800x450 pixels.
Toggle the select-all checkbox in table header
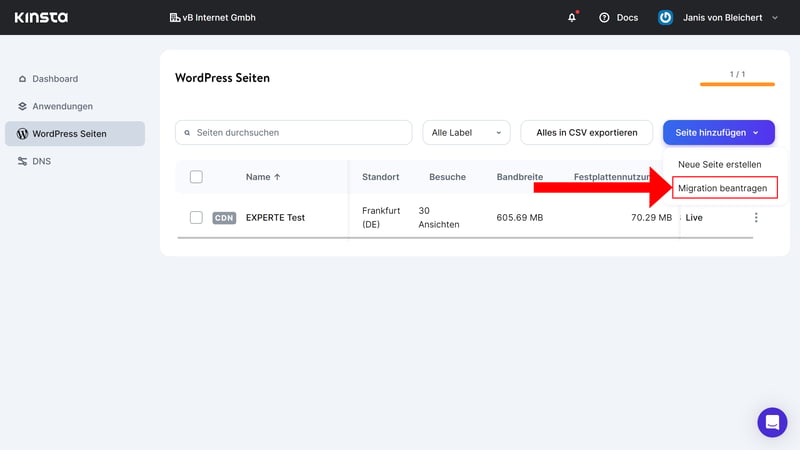[x=196, y=177]
